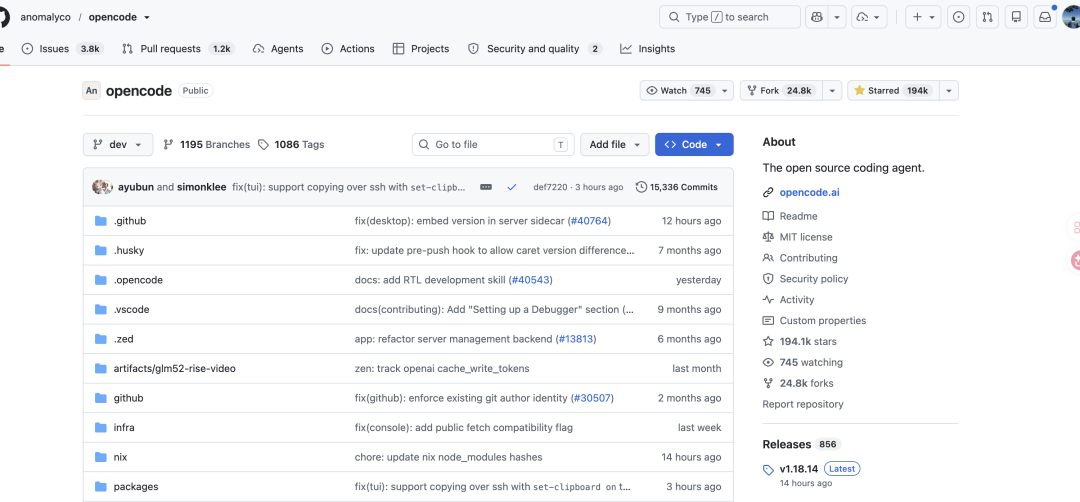Screen dimensions: 1080x502
Task: Click the nix folder icon
Action: click(x=101, y=457)
